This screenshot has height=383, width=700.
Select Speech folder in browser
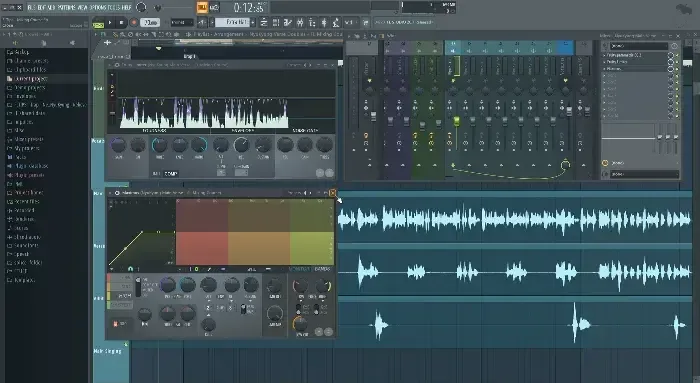(18, 254)
